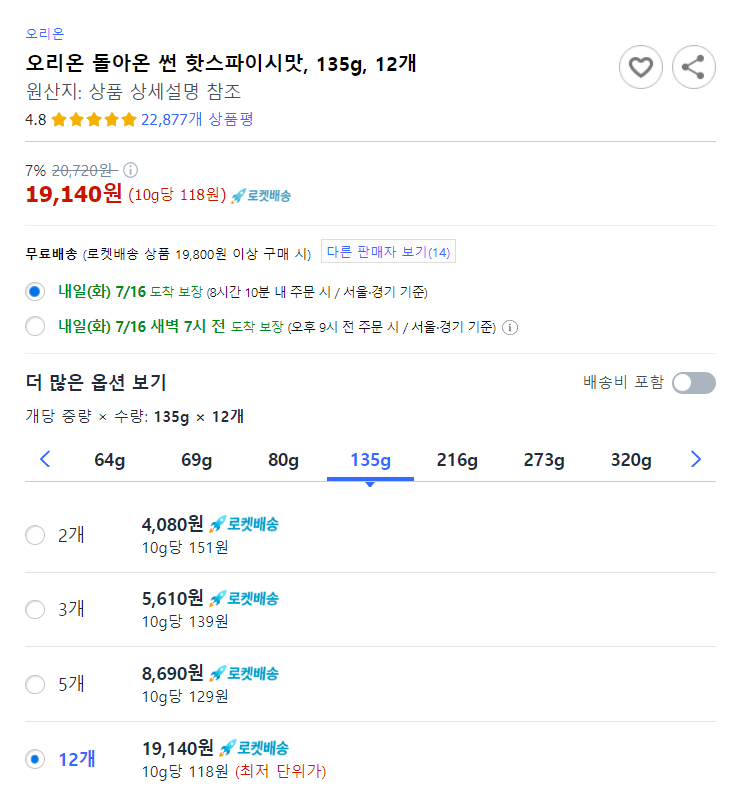Screen dimensions: 732x811
Task: Switch to the 80g weight tab
Action: [283, 460]
